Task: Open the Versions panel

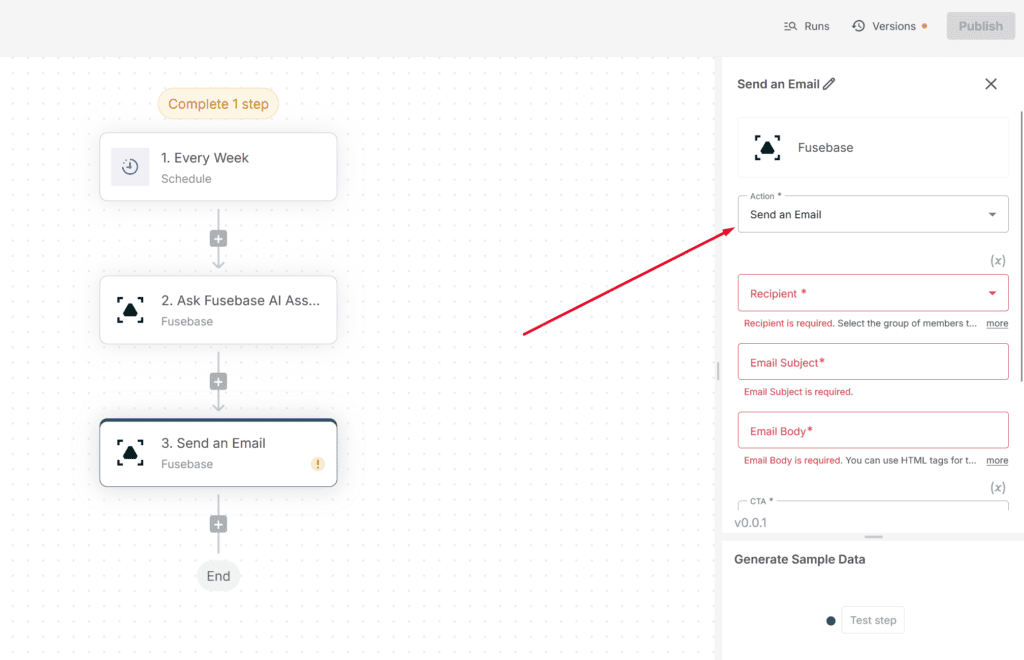Action: click(x=889, y=26)
